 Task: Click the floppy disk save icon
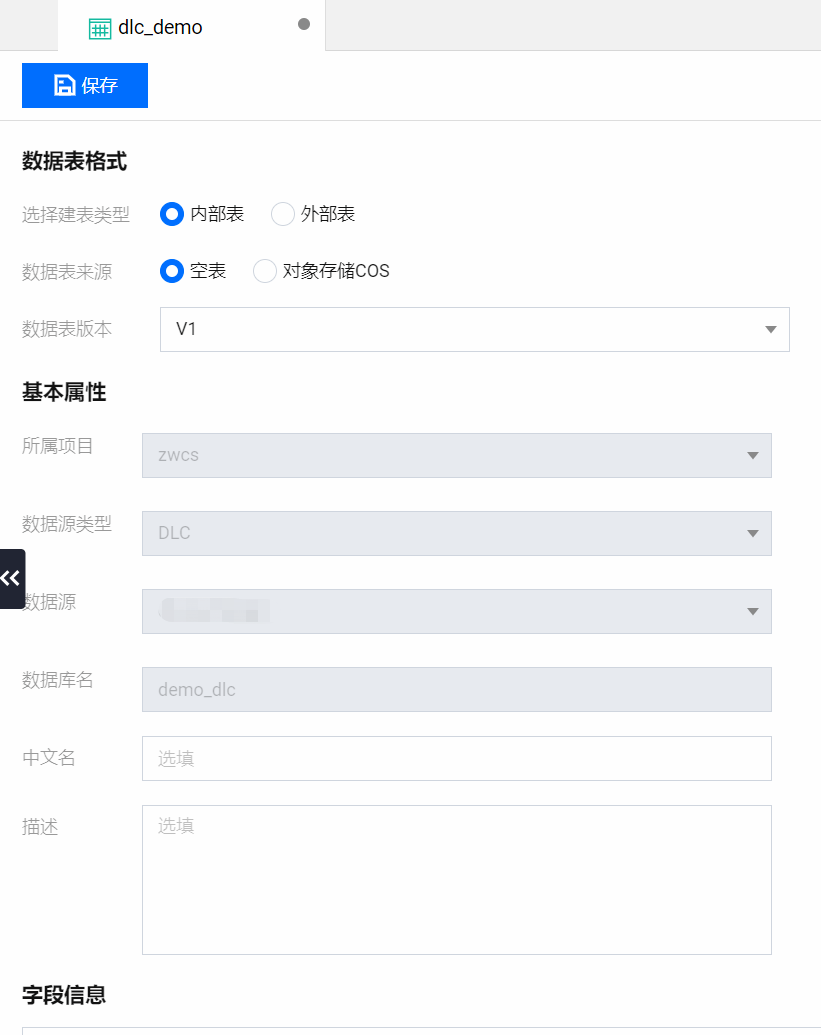coord(65,85)
